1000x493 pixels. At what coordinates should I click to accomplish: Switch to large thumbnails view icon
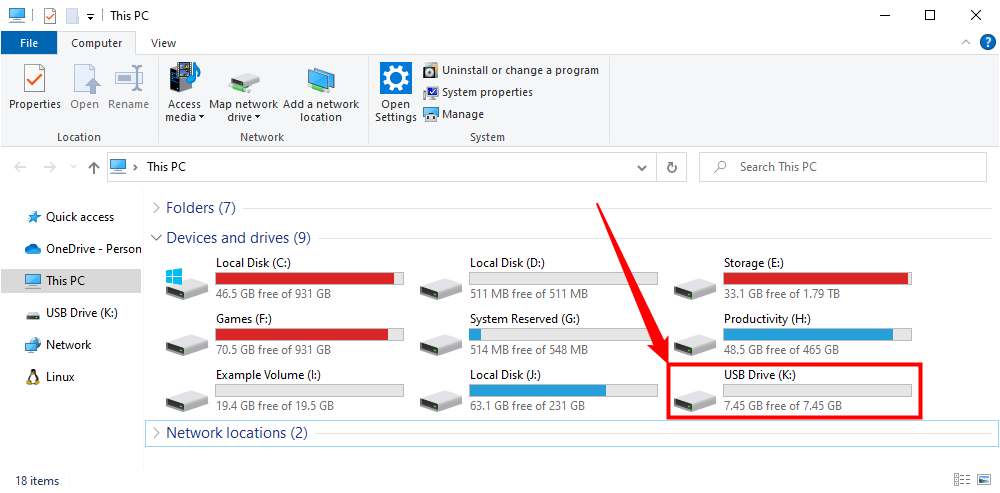coord(984,480)
